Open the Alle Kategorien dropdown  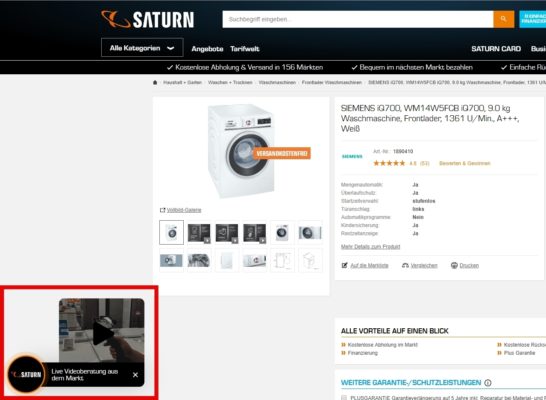(142, 48)
